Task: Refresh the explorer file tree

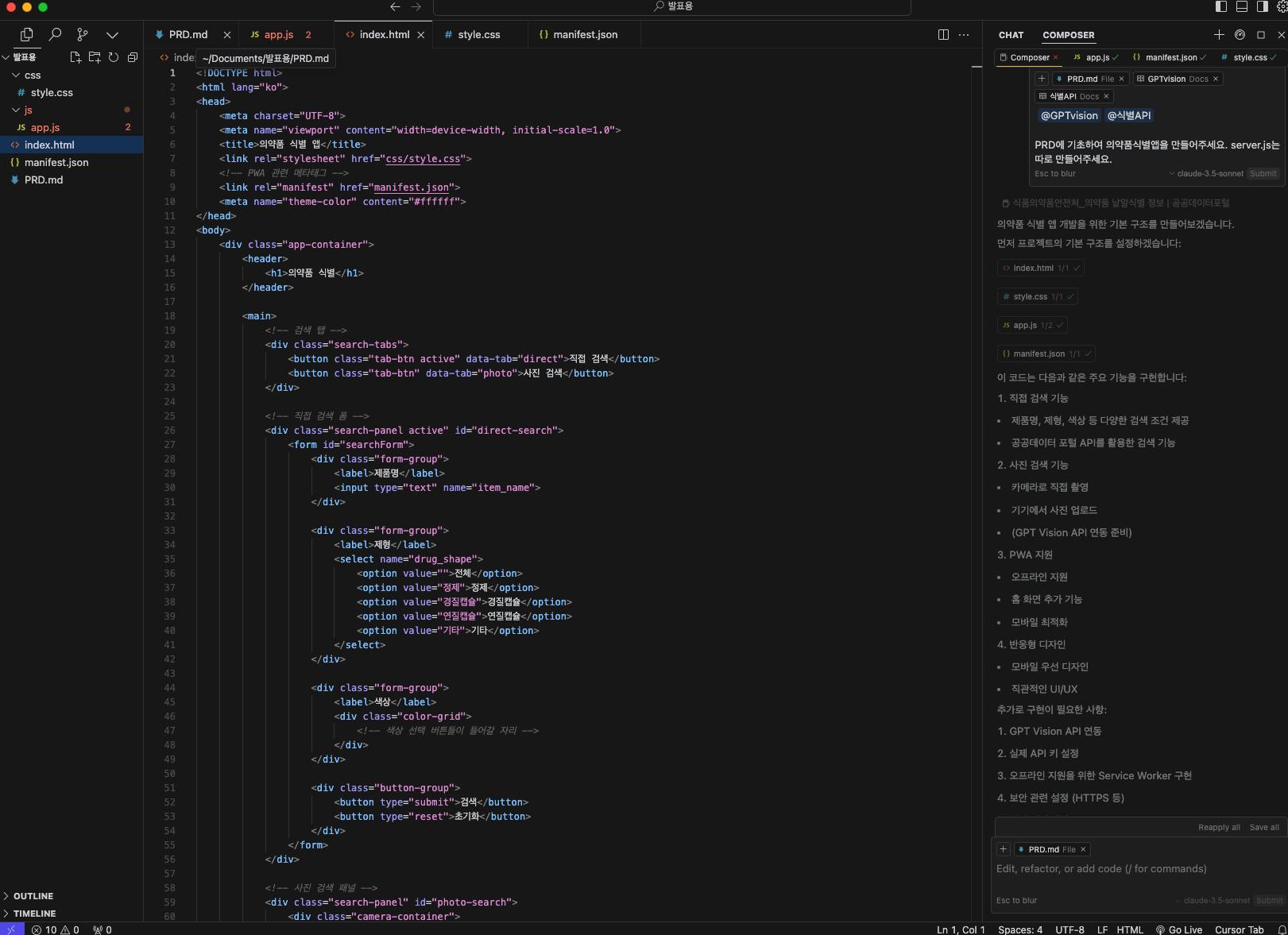Action: point(114,57)
